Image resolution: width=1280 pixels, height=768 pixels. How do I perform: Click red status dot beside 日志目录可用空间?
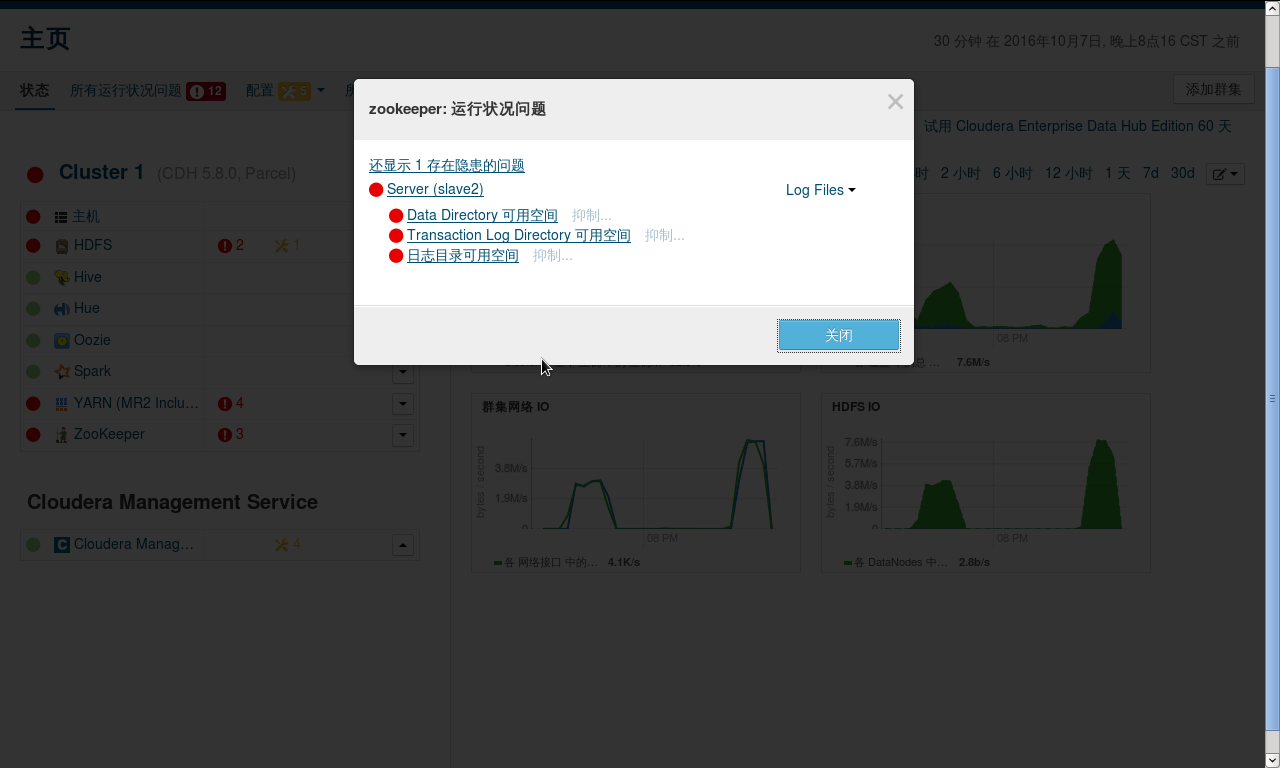(396, 256)
